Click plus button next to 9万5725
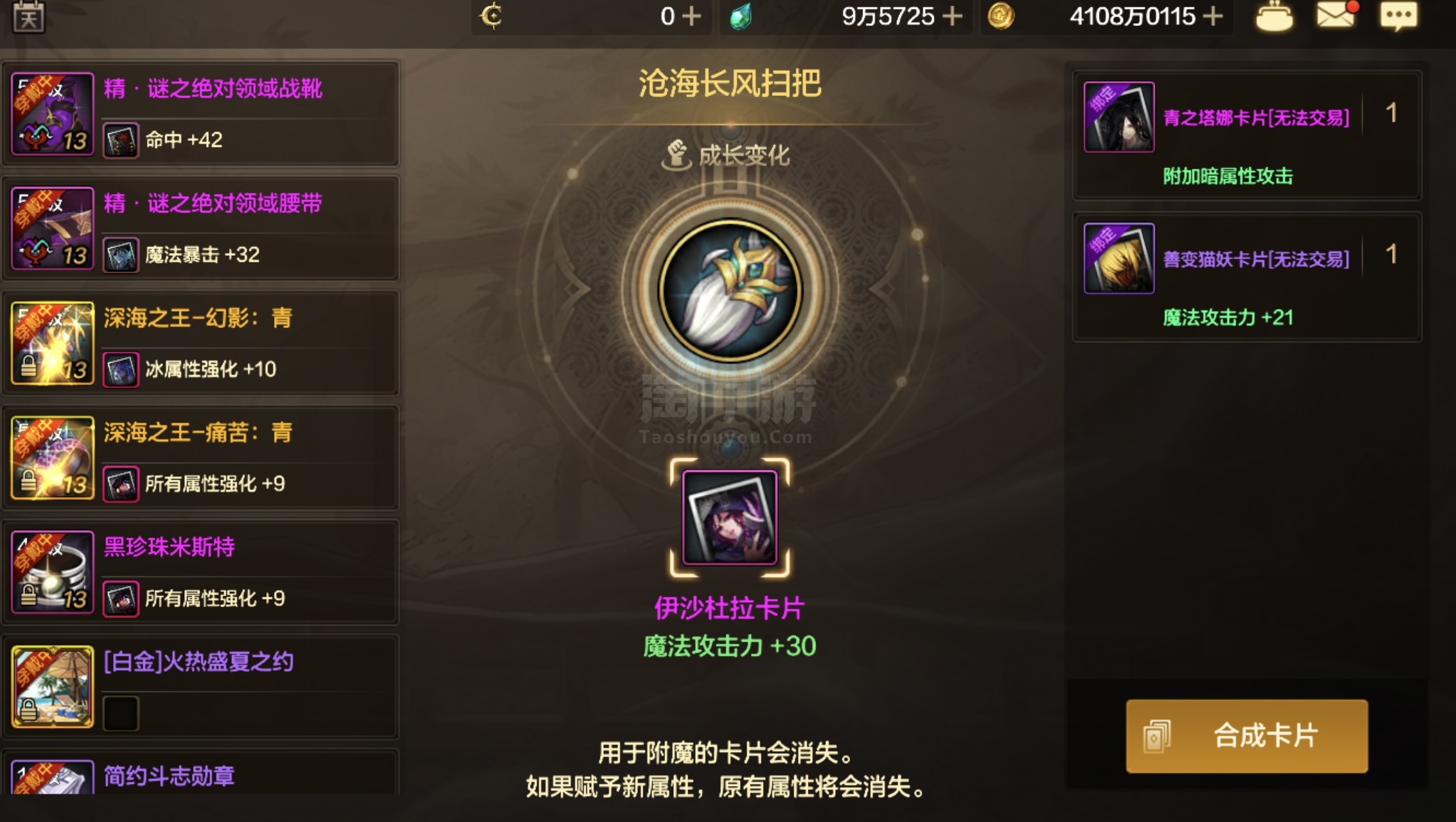Viewport: 1456px width, 822px height. point(953,16)
